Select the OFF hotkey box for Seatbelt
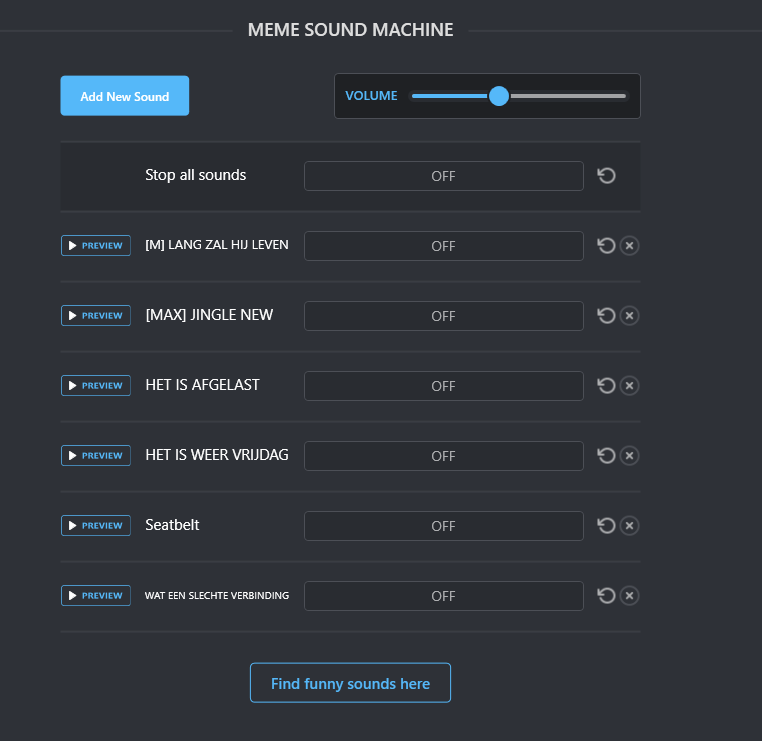The height and width of the screenshot is (741, 762). pyautogui.click(x=443, y=526)
